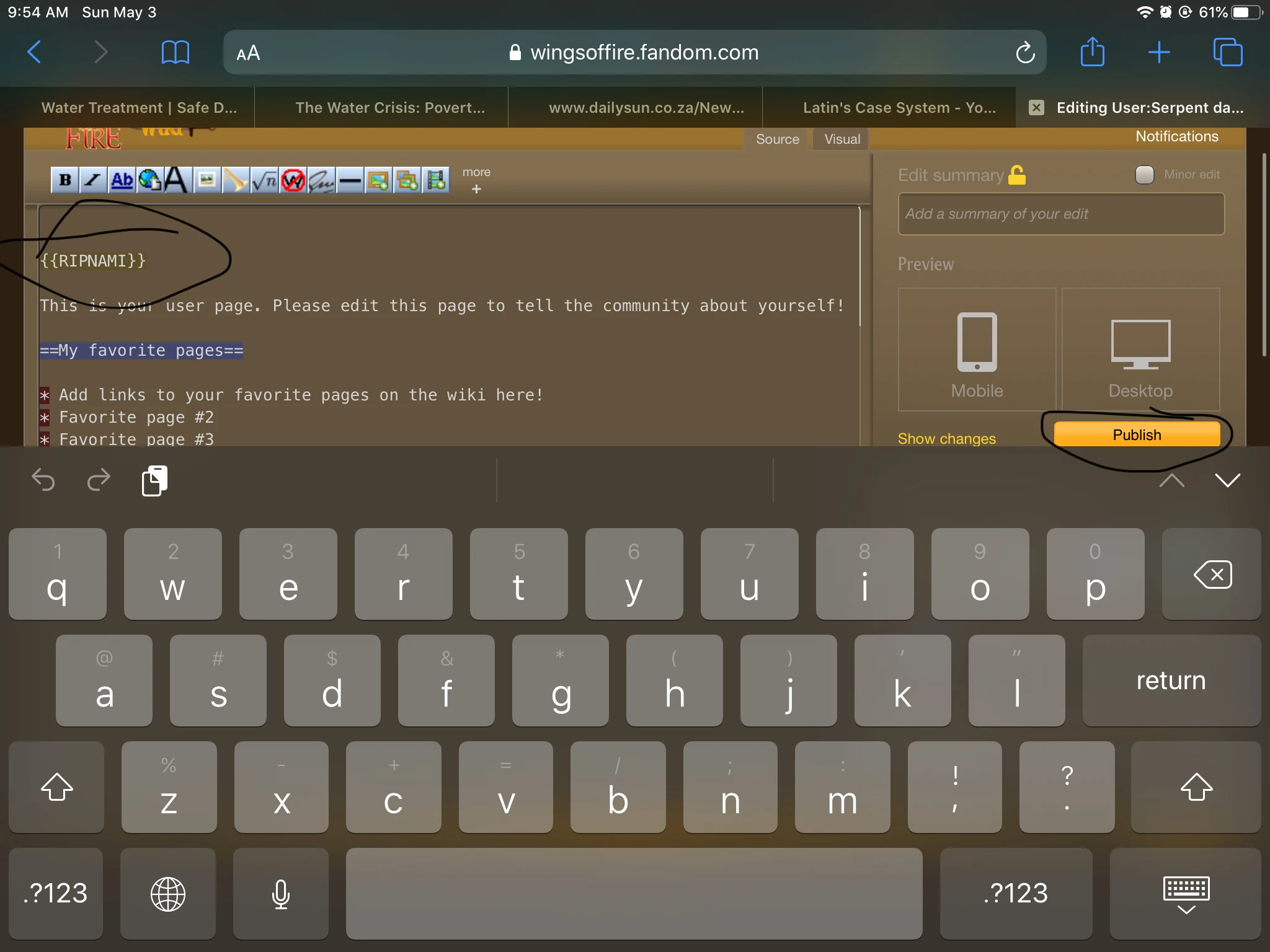Apply italic formatting in editor toolbar

tap(93, 180)
